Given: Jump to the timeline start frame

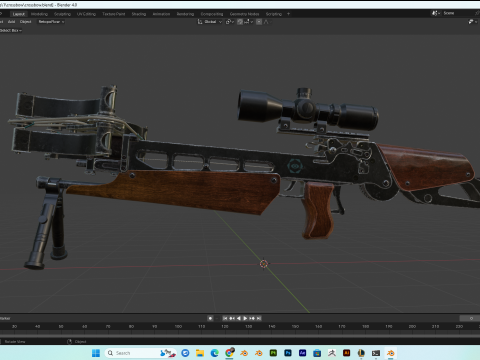Looking at the screenshot, I should tap(225, 318).
